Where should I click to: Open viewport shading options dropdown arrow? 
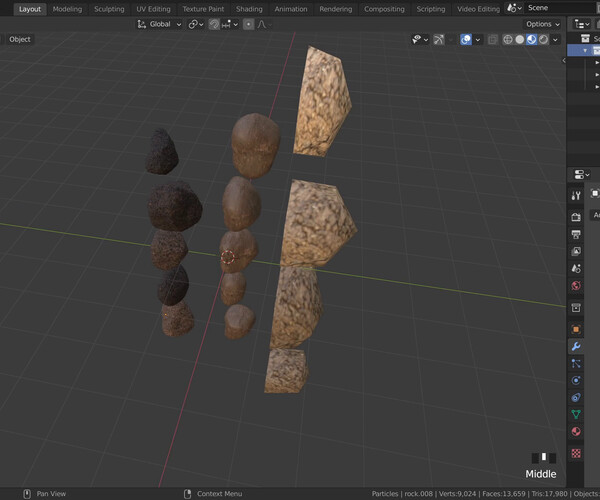click(x=555, y=39)
